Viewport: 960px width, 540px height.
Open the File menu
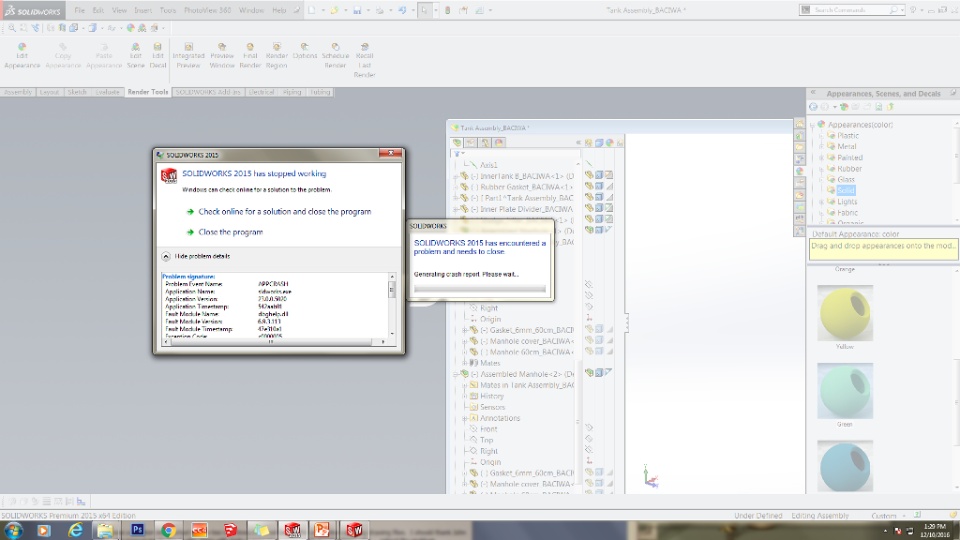coord(80,10)
